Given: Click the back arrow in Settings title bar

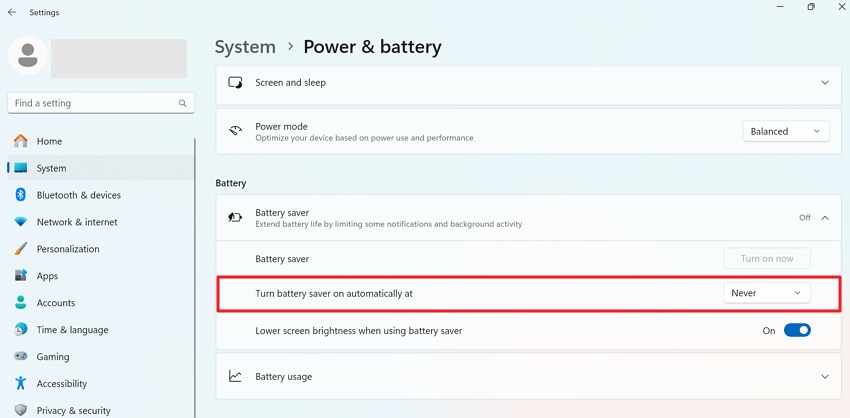Looking at the screenshot, I should tap(12, 12).
